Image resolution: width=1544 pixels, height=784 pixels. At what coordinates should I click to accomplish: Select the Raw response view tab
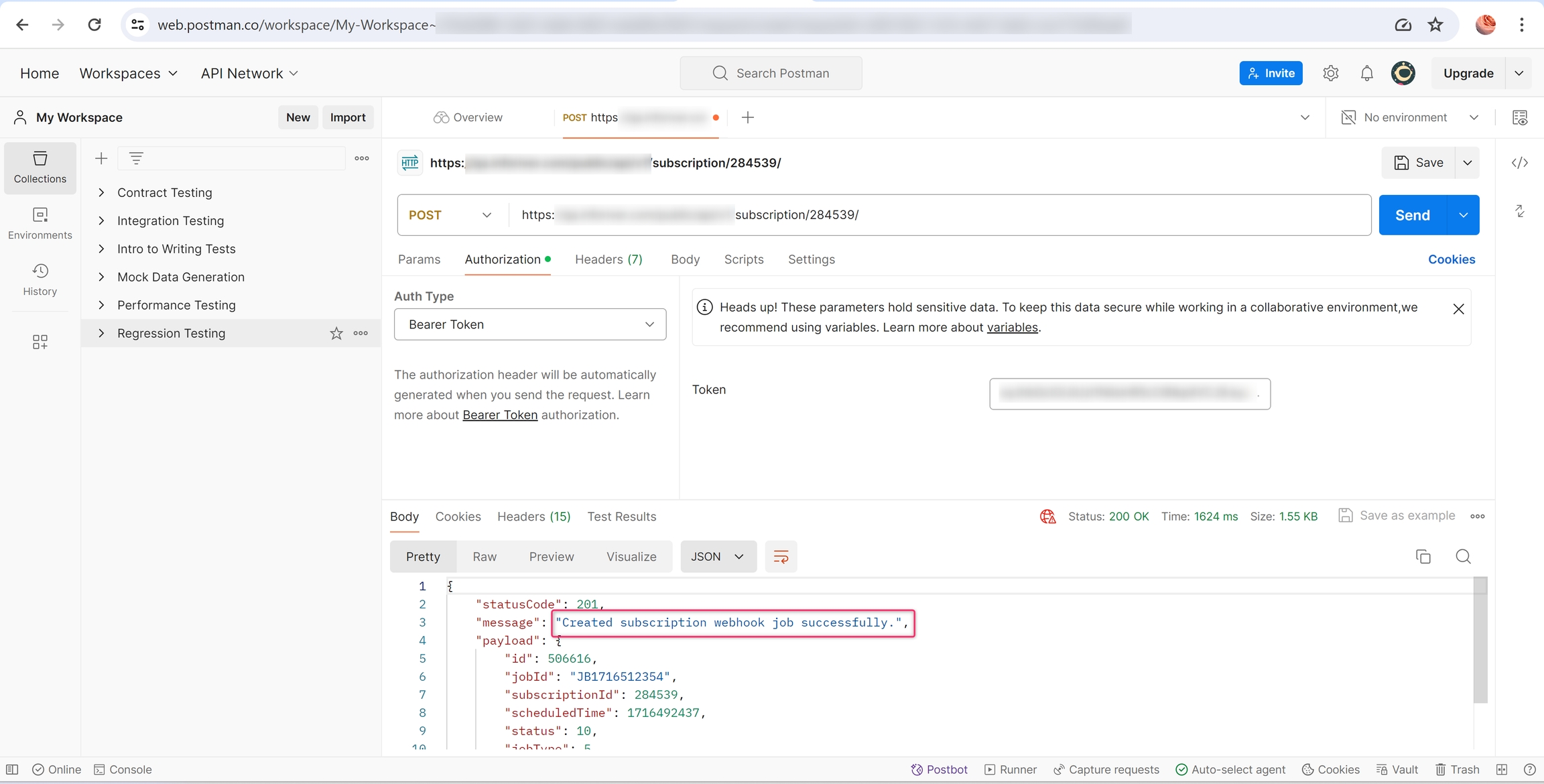coord(484,557)
